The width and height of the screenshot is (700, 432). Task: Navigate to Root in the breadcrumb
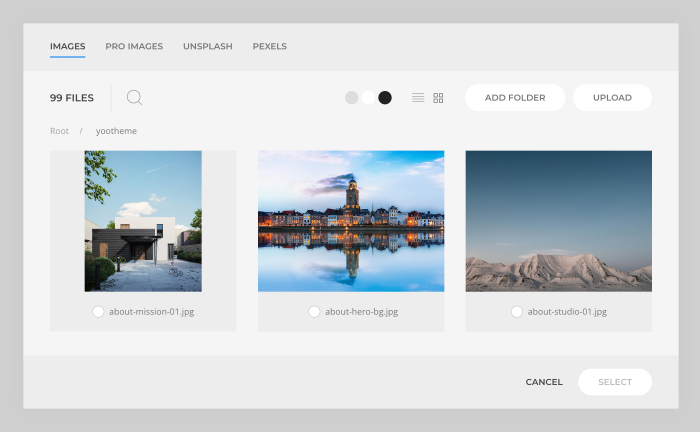tap(60, 131)
